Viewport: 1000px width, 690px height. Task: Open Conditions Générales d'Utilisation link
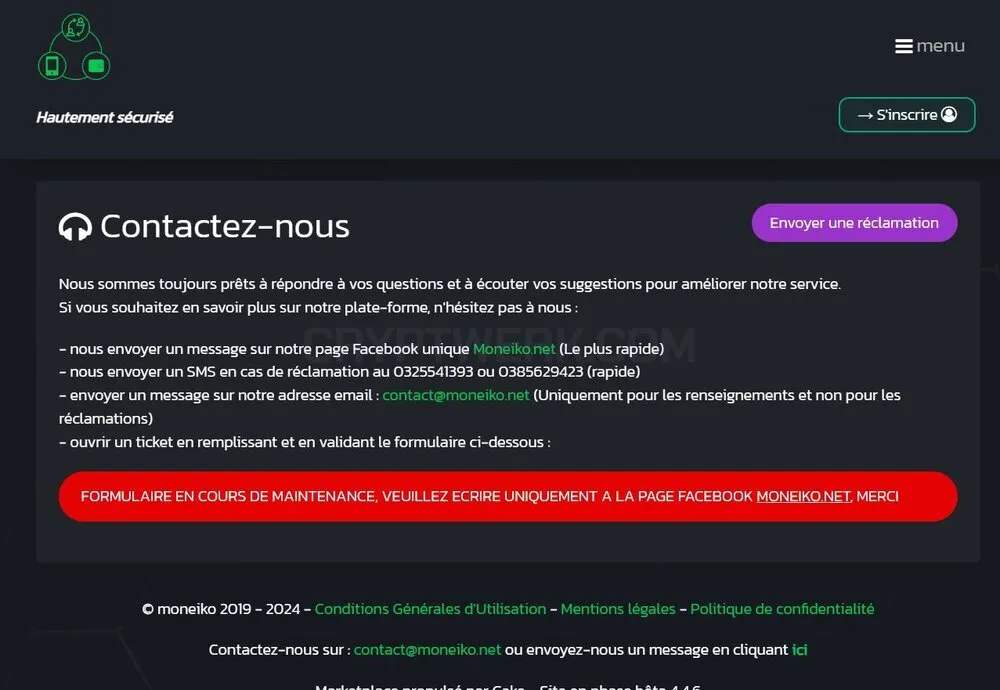tap(430, 609)
